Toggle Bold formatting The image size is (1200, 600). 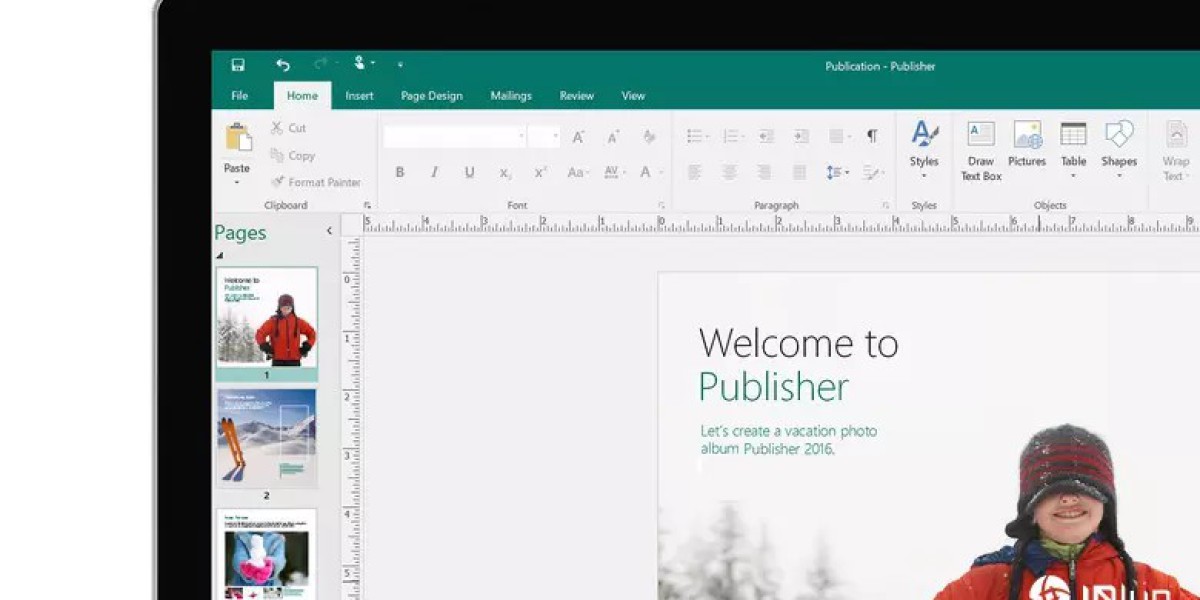400,172
